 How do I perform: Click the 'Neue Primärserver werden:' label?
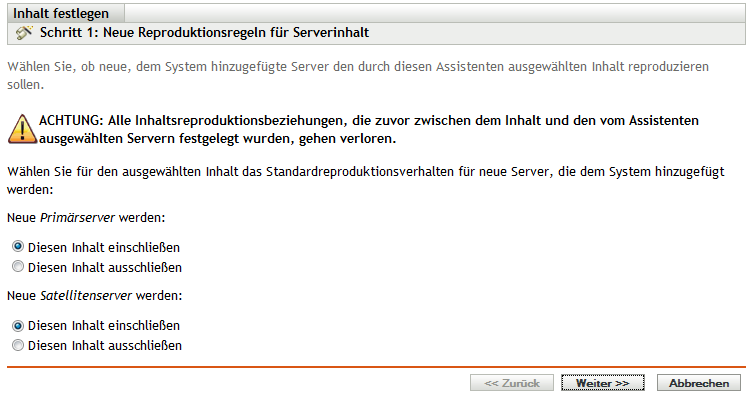(86, 217)
